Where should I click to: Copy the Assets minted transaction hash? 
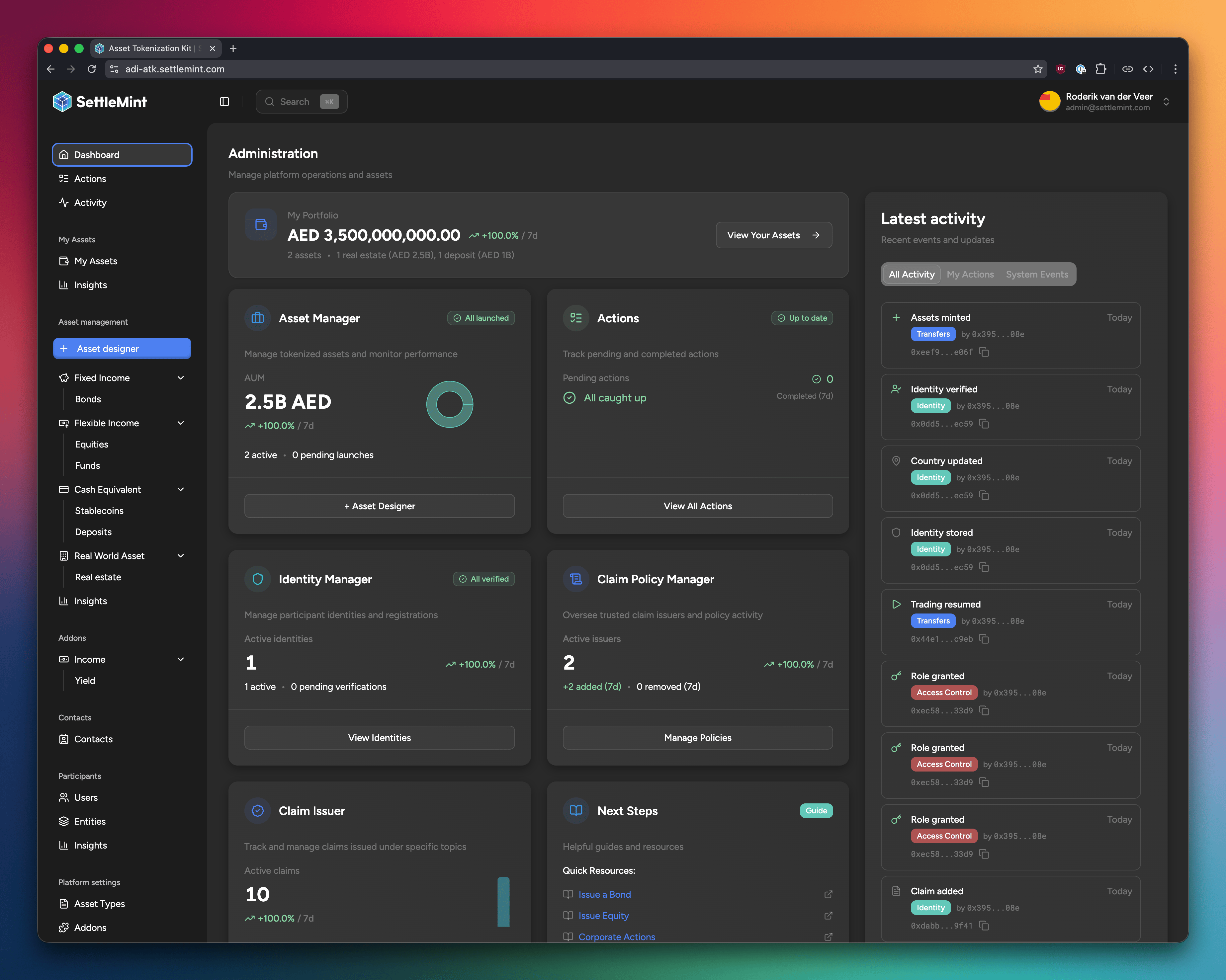tap(984, 353)
